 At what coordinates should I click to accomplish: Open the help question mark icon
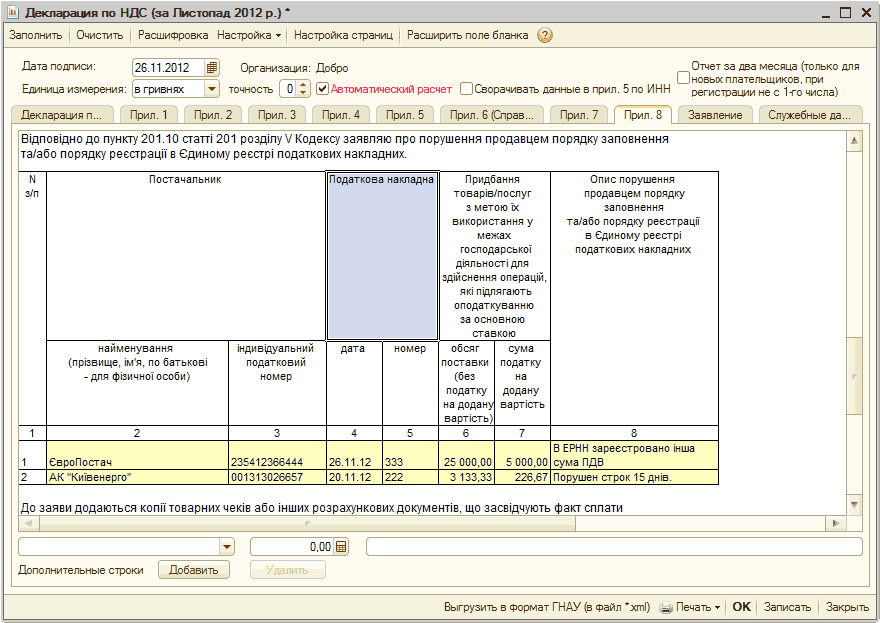click(x=544, y=35)
